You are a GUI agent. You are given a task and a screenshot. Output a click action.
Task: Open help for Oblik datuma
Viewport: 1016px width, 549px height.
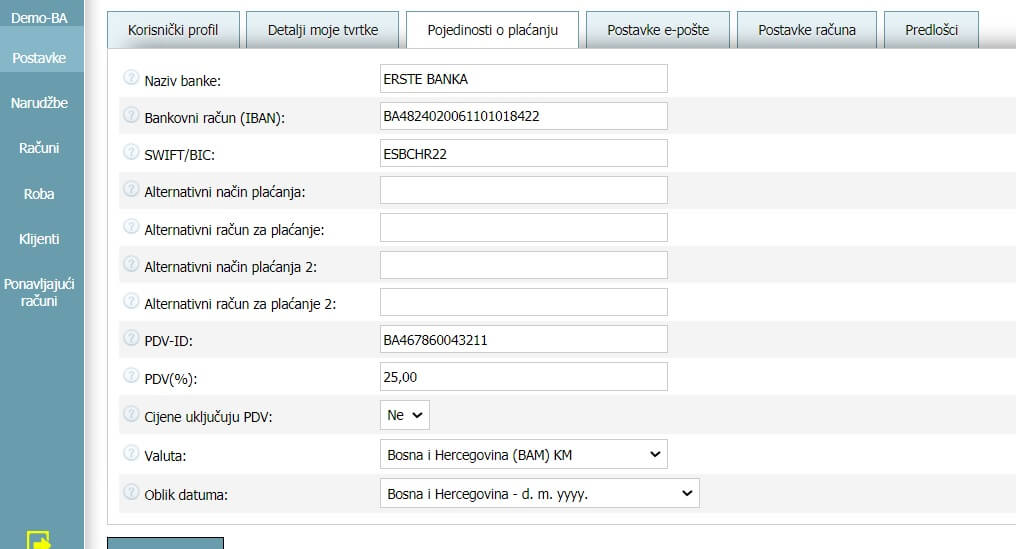131,492
